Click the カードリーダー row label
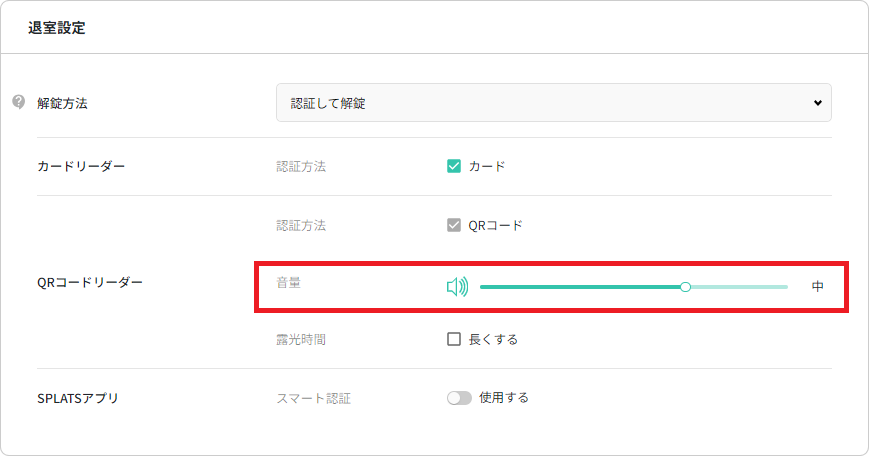The image size is (869, 456). click(81, 166)
